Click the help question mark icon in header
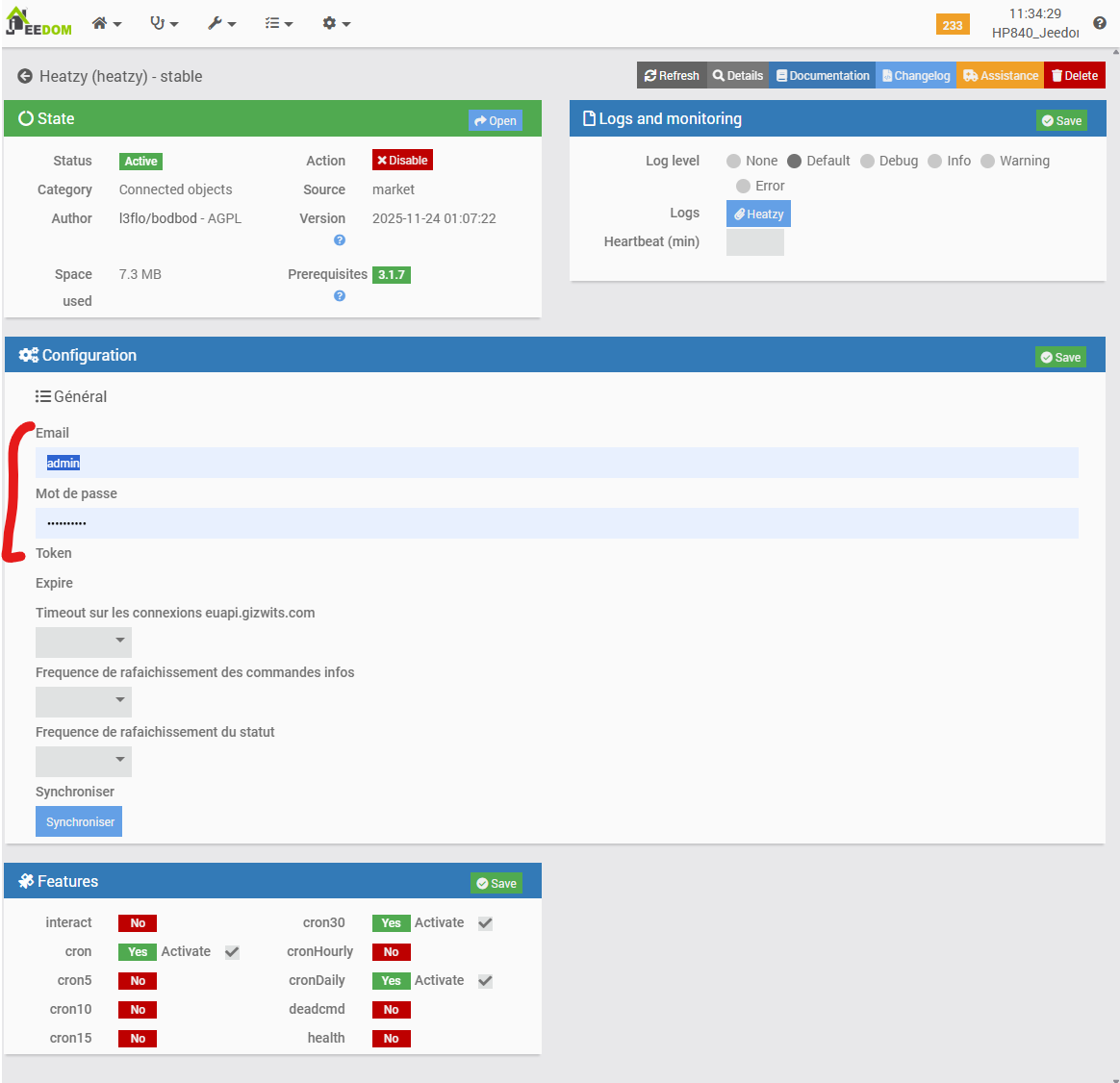 point(1100,23)
